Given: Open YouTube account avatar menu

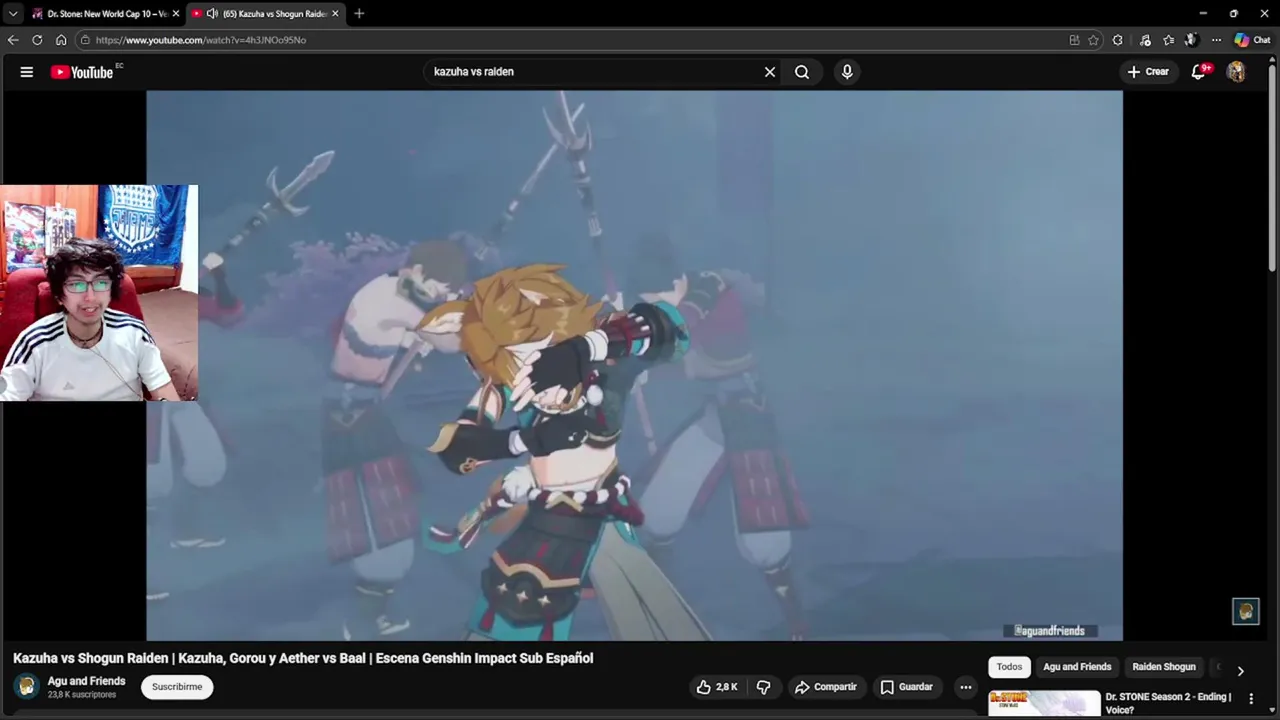Looking at the screenshot, I should pyautogui.click(x=1236, y=72).
